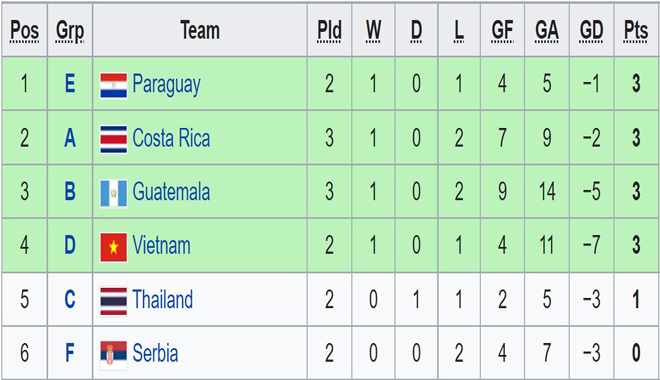The image size is (660, 380).
Task: Click the Paraguay flag icon
Action: point(114,85)
